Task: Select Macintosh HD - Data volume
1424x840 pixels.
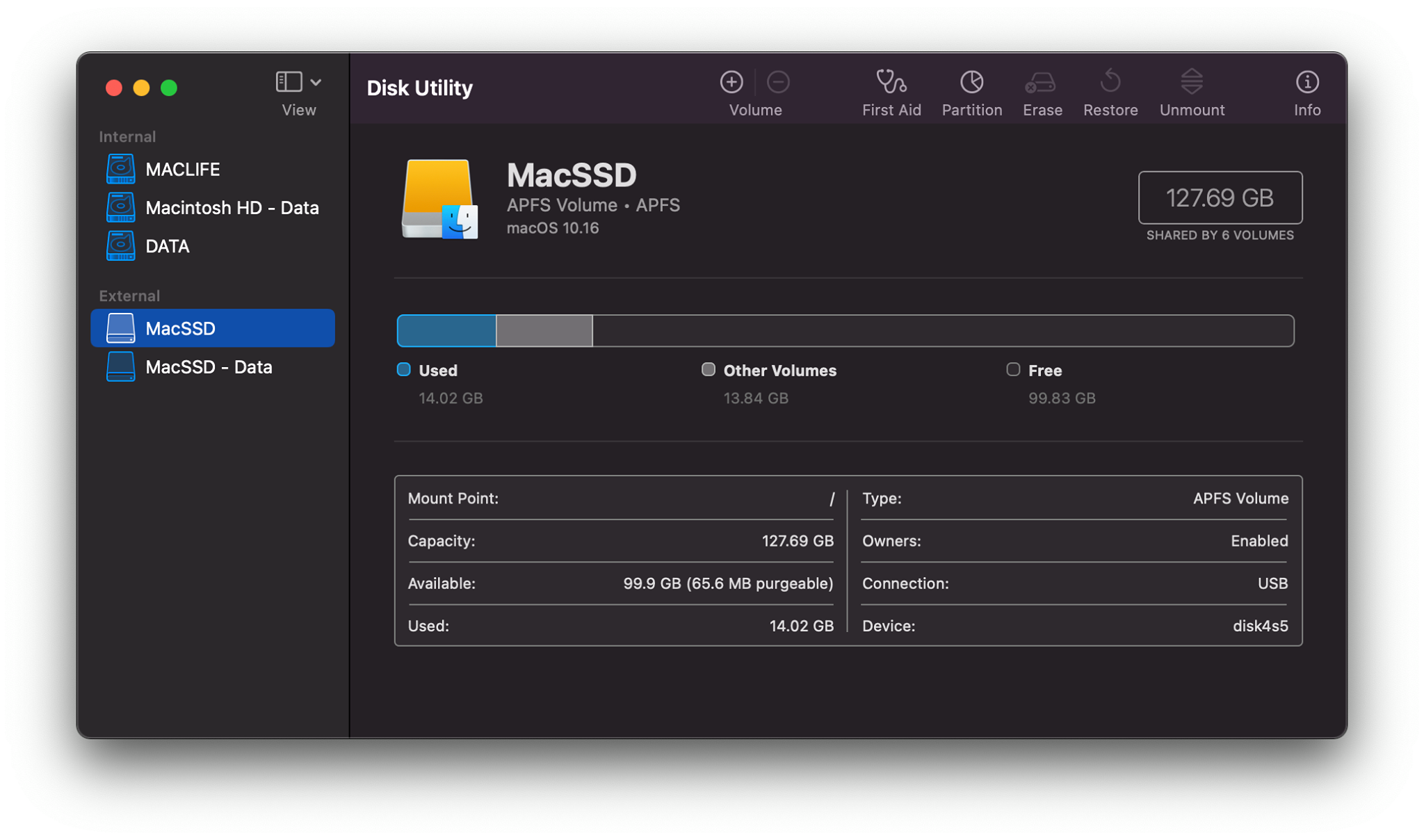Action: 232,207
